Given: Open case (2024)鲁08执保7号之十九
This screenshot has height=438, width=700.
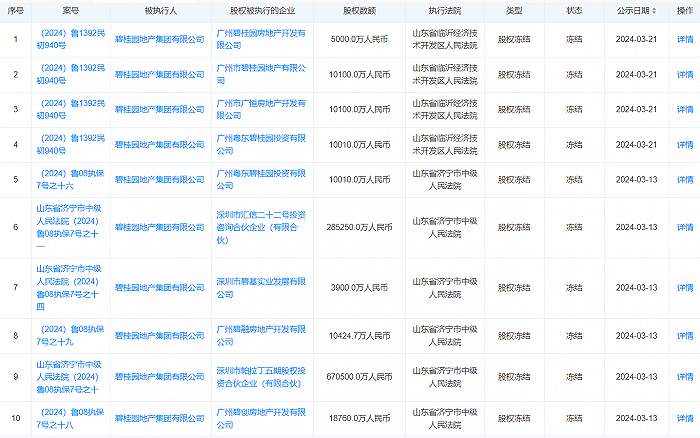Looking at the screenshot, I should pyautogui.click(x=71, y=336).
